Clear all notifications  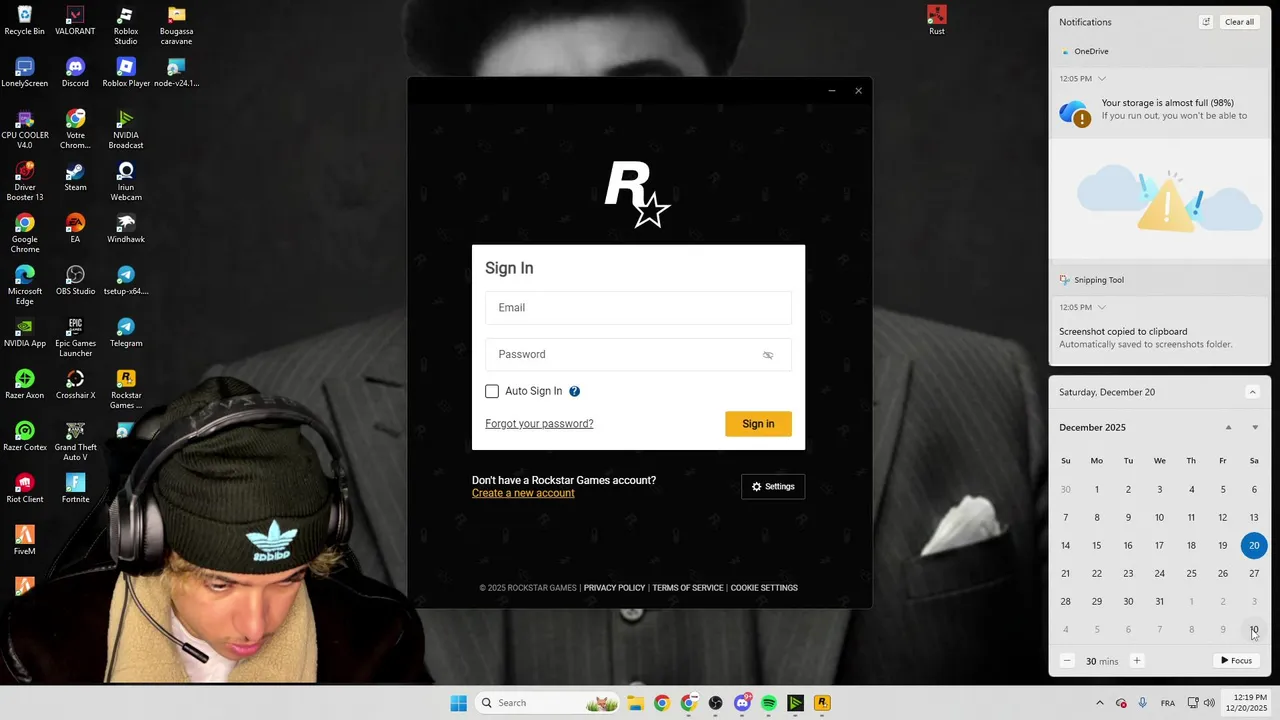[1239, 22]
